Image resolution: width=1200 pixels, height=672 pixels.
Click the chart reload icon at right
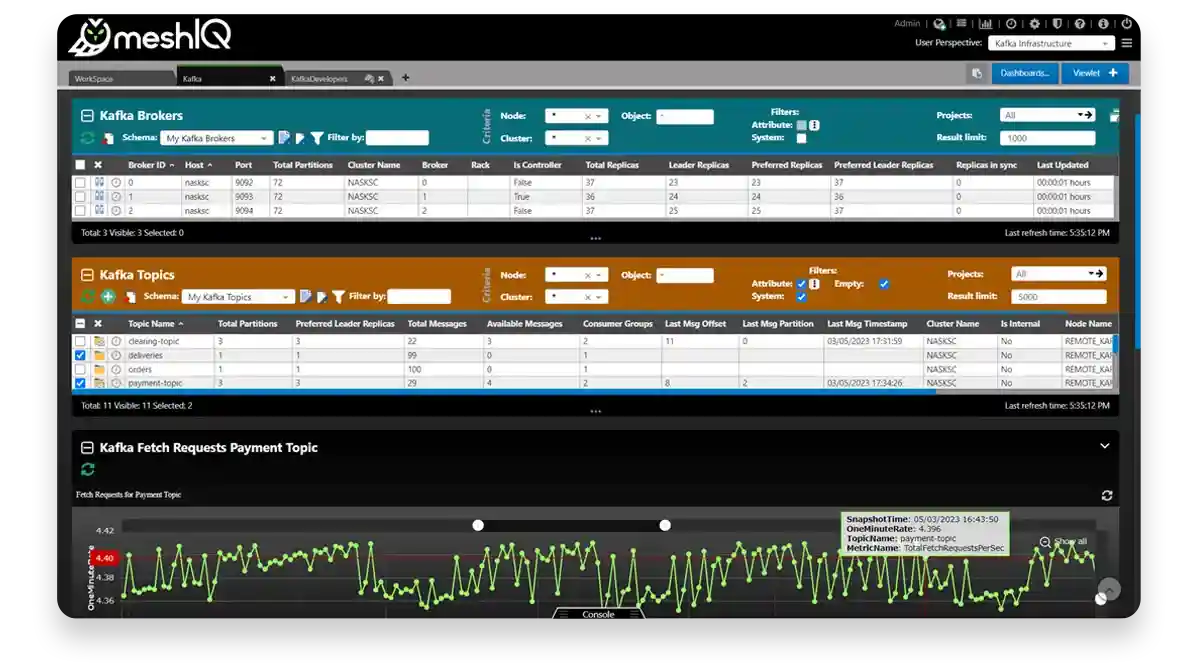pyautogui.click(x=1107, y=496)
